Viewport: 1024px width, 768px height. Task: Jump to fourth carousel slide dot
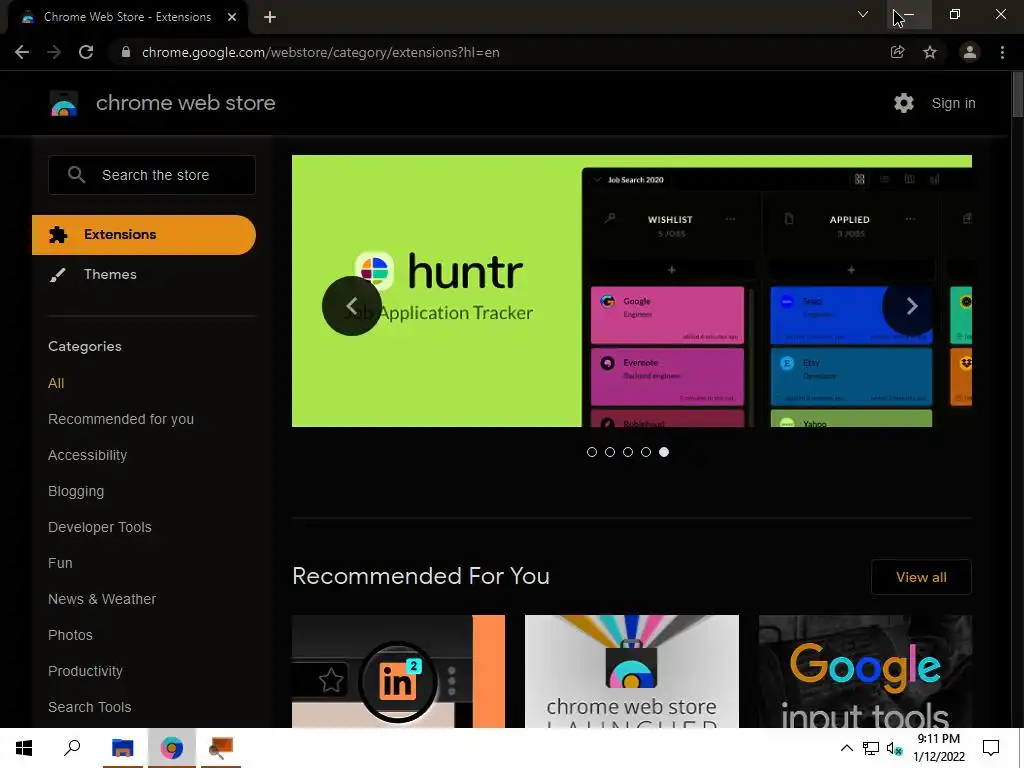[646, 452]
